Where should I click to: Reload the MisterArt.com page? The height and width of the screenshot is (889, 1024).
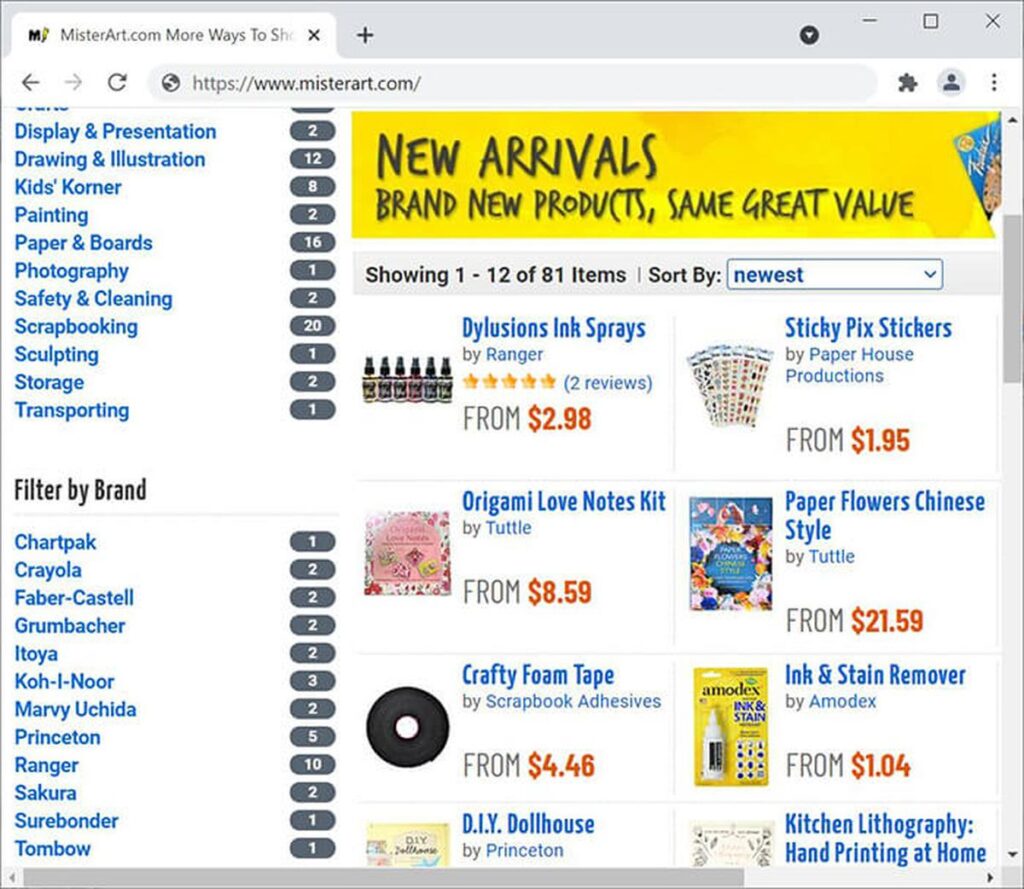click(x=117, y=82)
